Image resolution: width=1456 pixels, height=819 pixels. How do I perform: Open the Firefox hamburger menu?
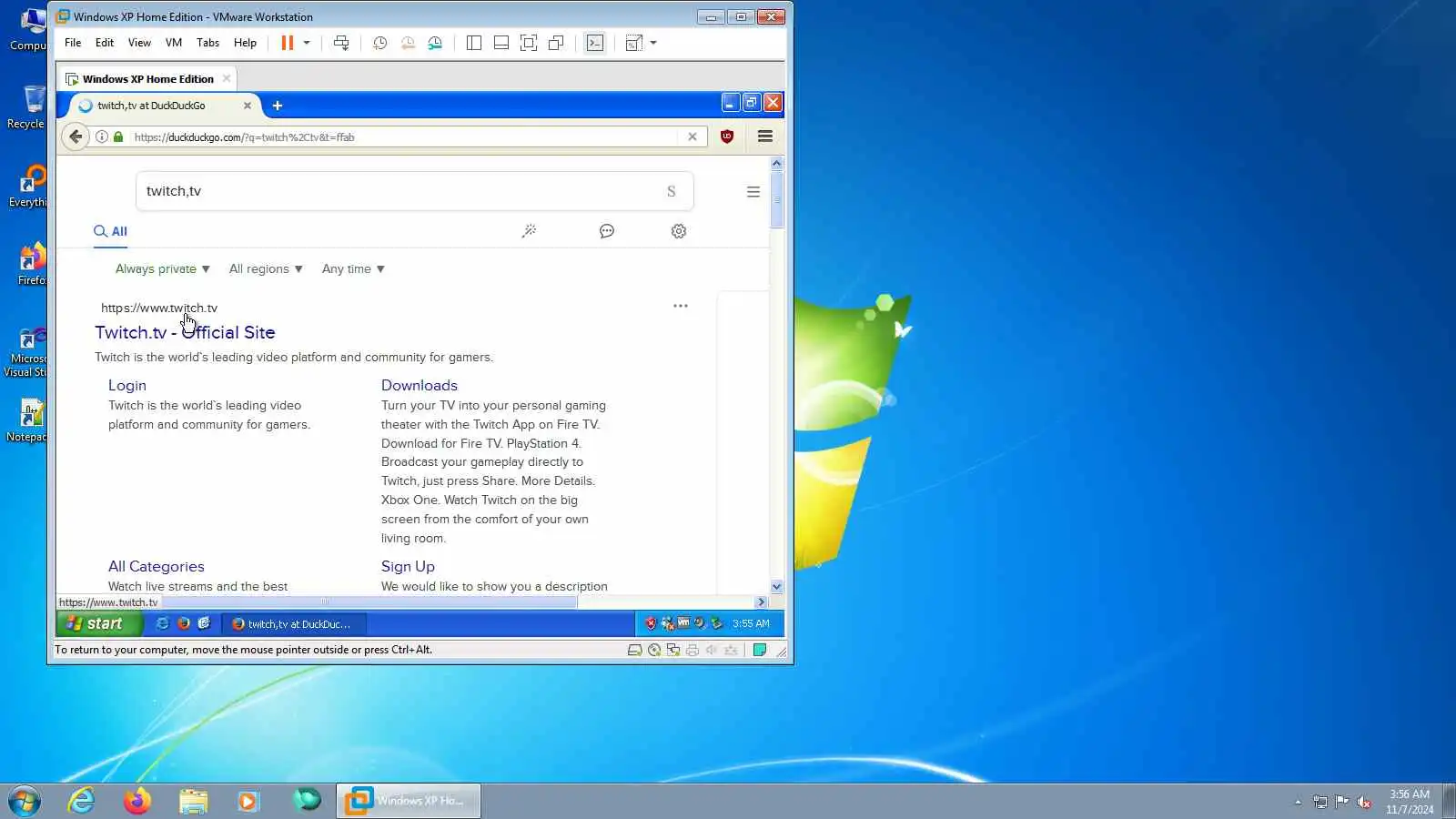coord(765,136)
